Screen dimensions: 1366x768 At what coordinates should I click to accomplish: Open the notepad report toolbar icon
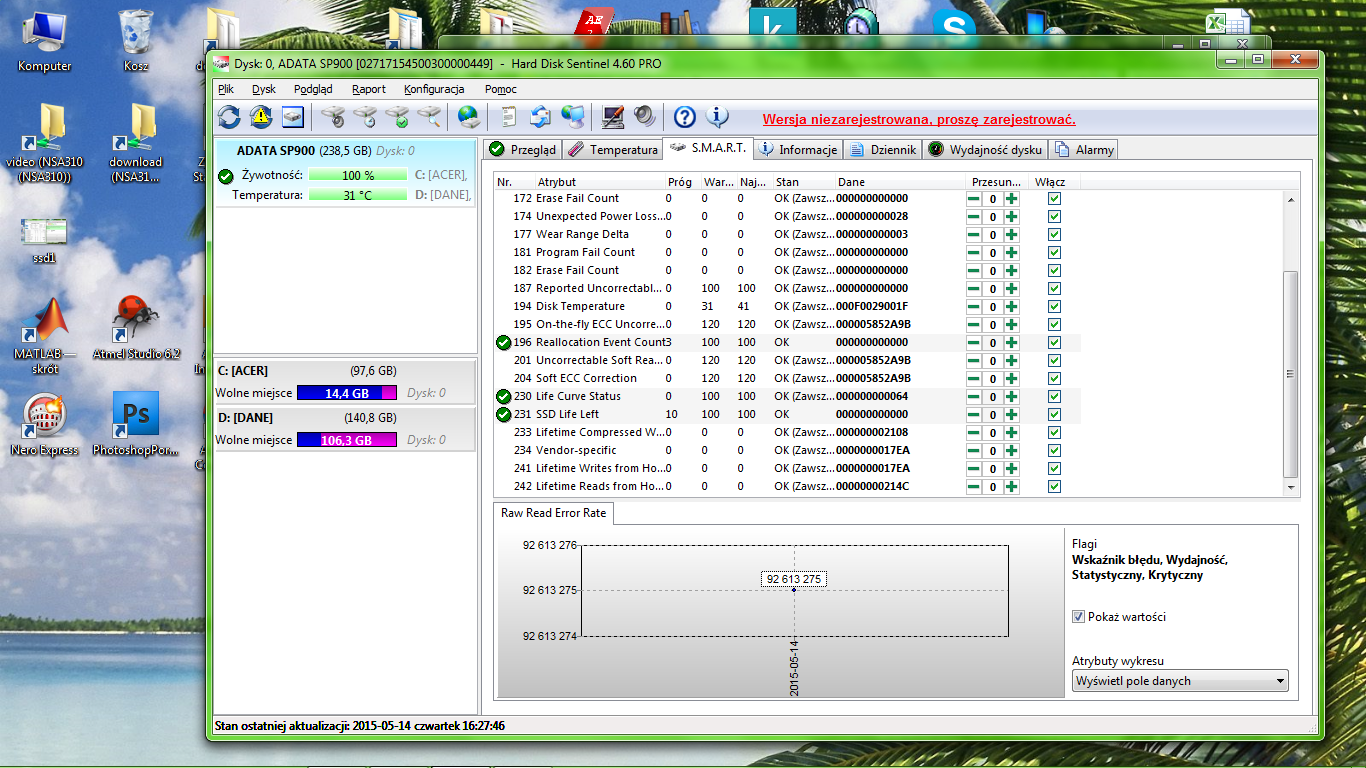tap(509, 117)
